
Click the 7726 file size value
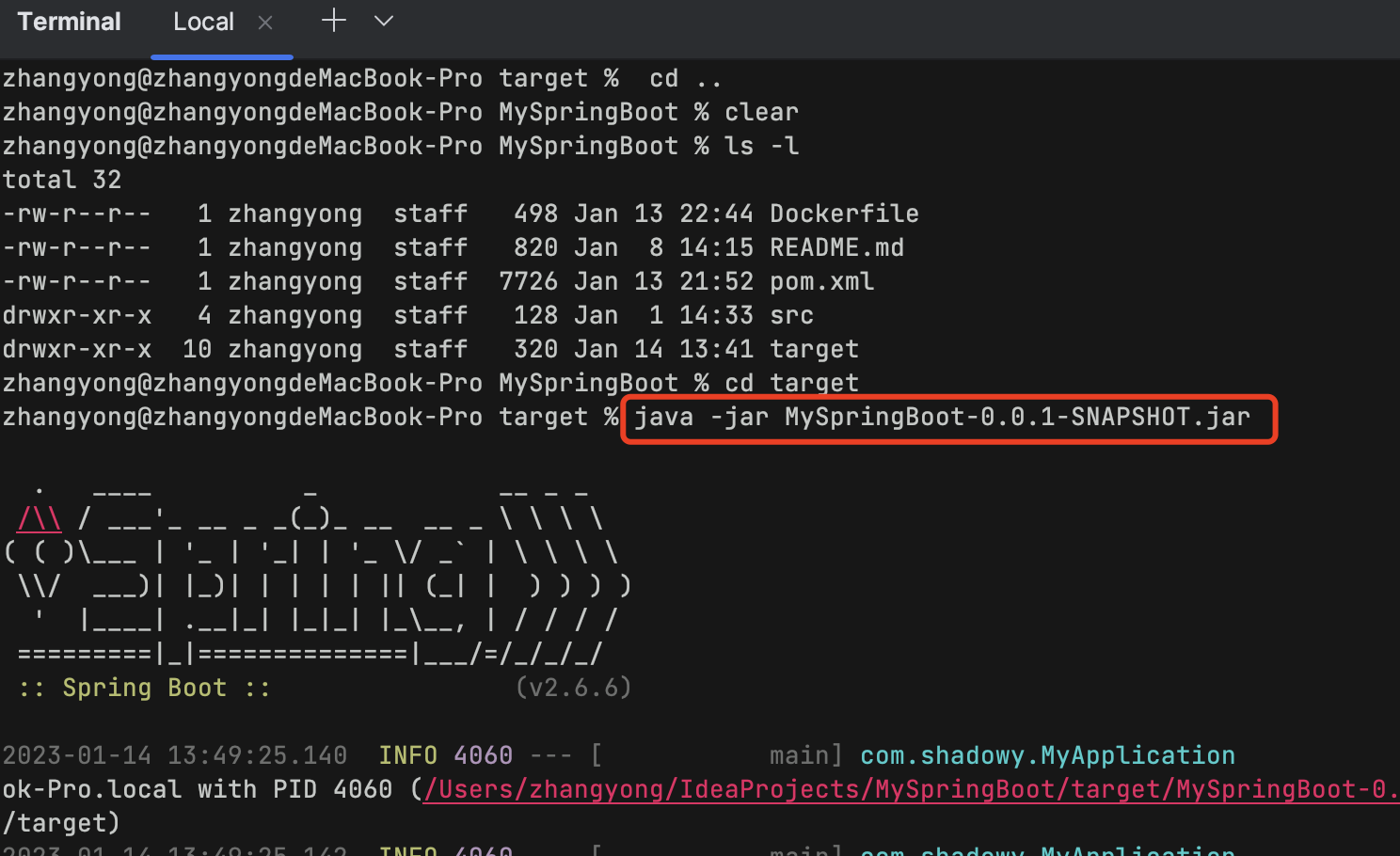[x=528, y=281]
